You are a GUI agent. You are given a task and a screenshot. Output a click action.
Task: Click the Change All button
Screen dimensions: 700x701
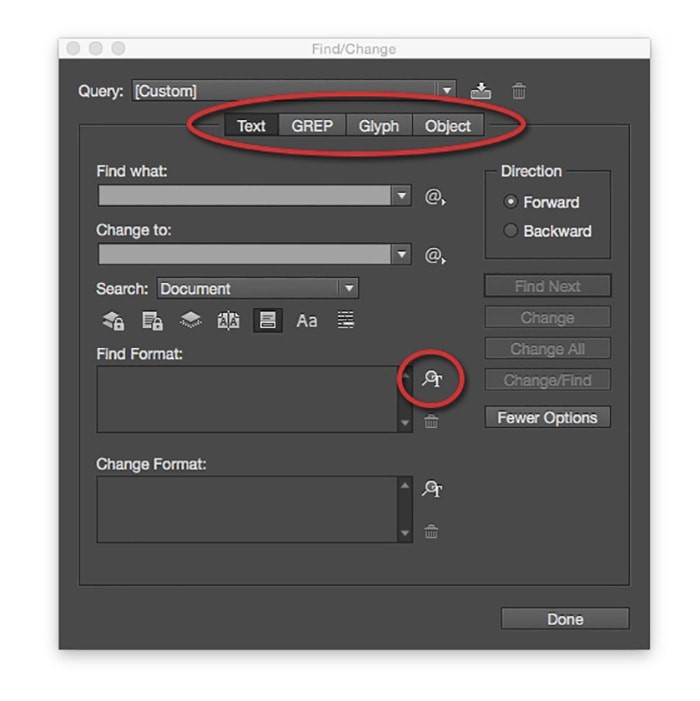coord(548,349)
